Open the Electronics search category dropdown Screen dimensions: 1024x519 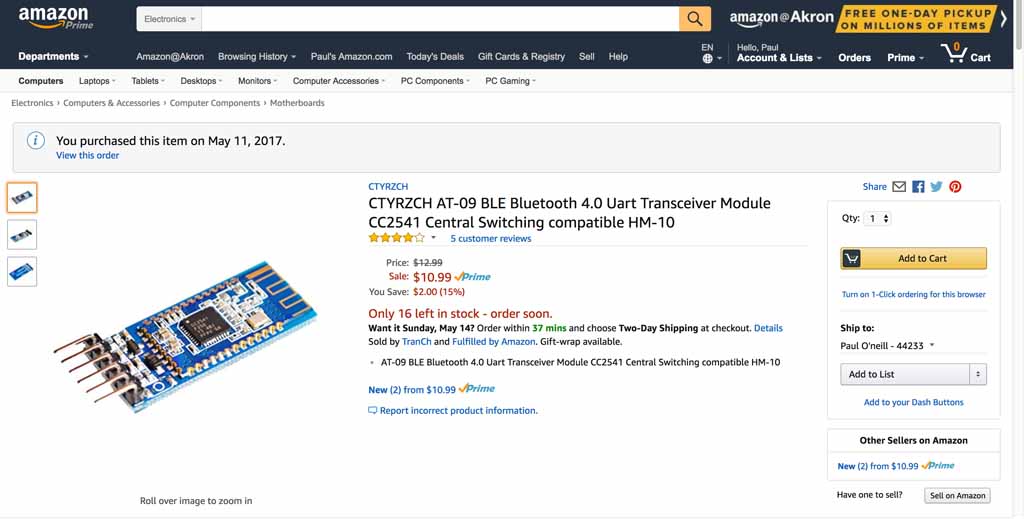point(170,19)
